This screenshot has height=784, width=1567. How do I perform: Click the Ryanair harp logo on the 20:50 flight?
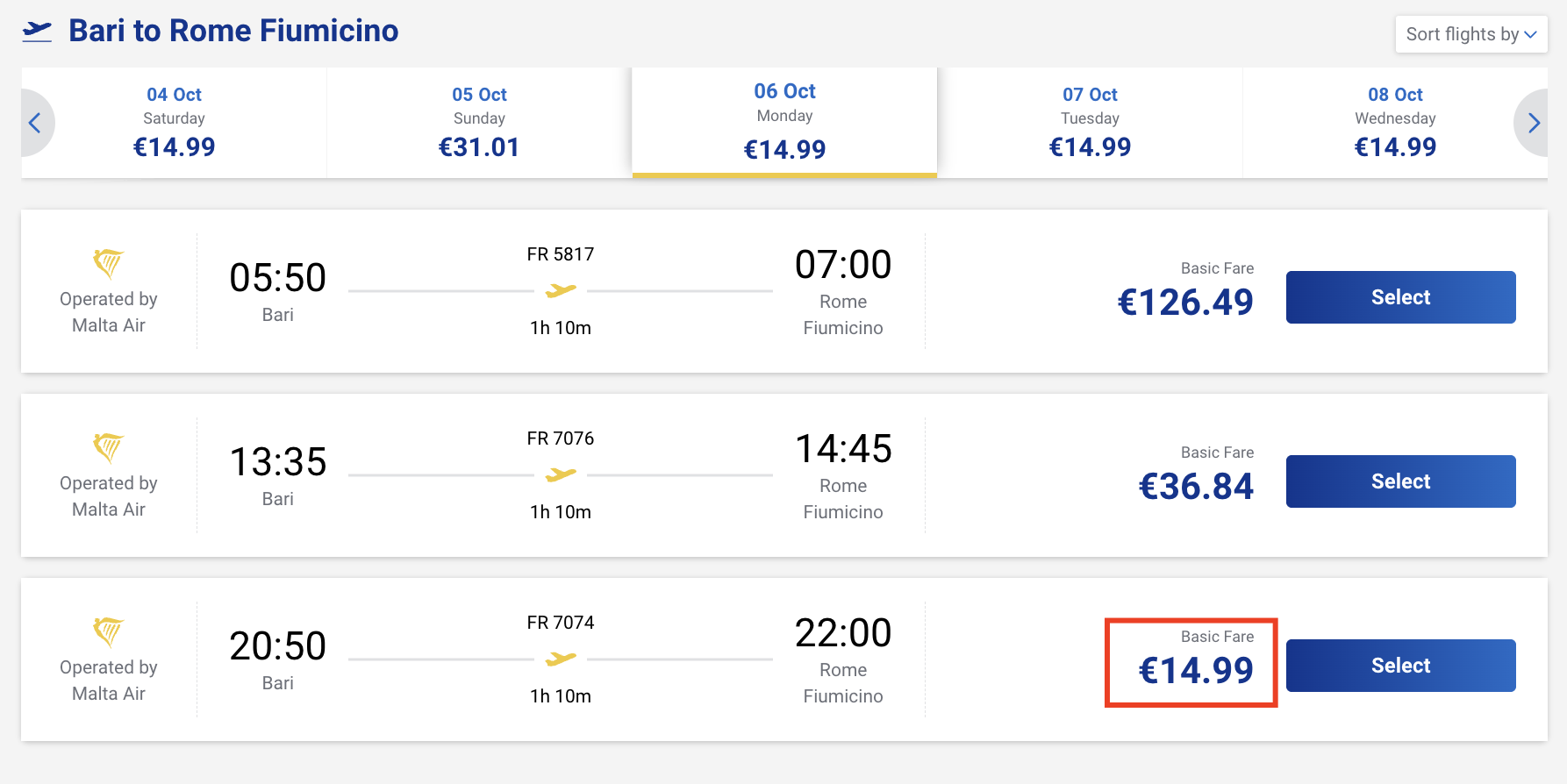[109, 631]
